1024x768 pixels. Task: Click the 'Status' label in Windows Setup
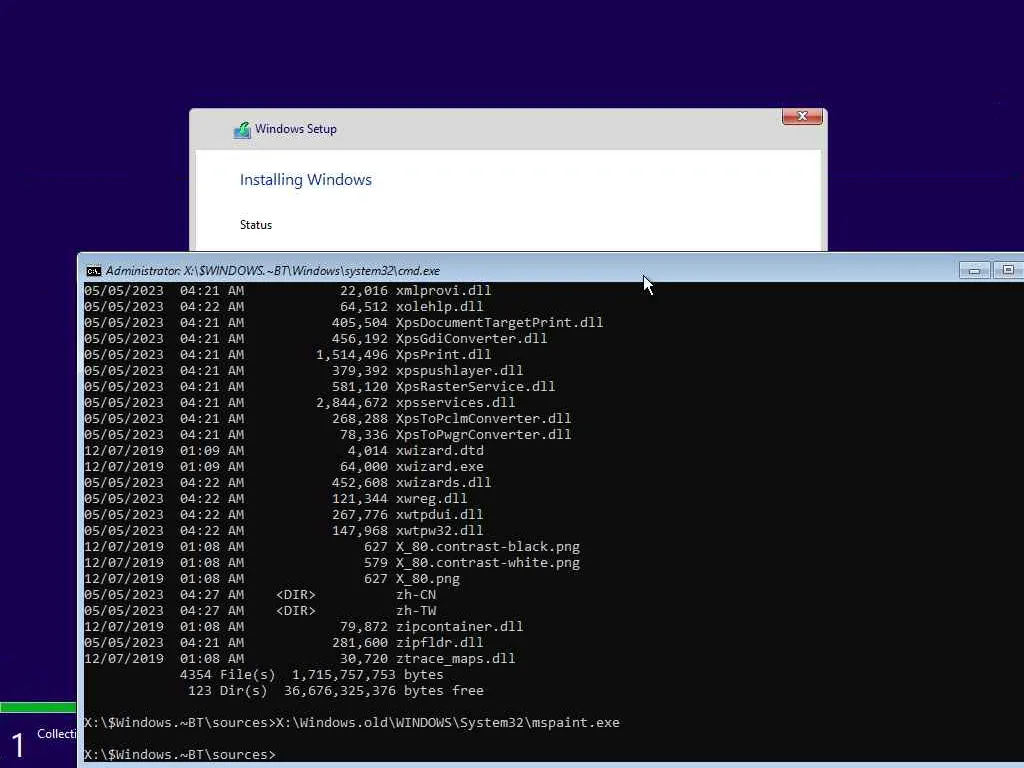255,225
